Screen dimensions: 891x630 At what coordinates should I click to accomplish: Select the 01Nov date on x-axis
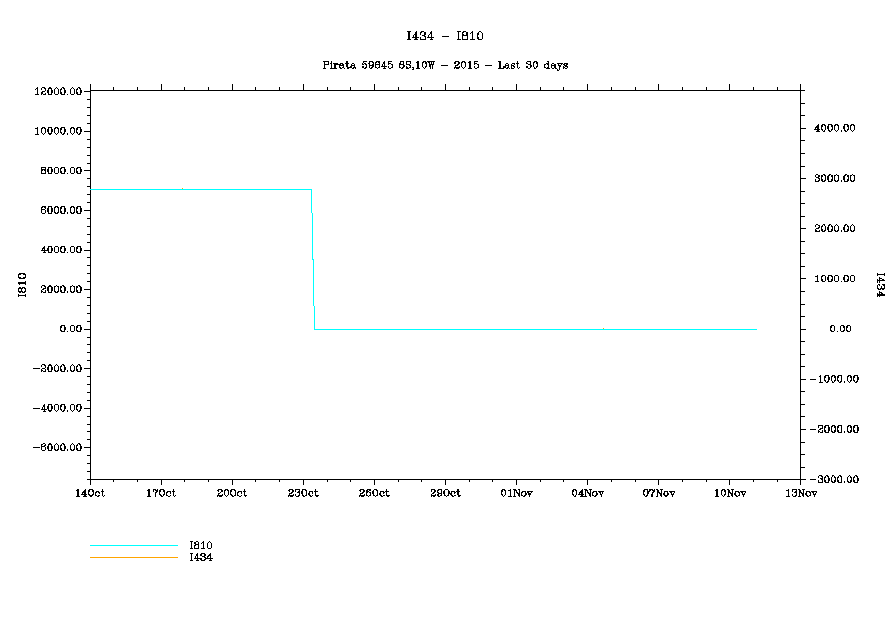[516, 493]
